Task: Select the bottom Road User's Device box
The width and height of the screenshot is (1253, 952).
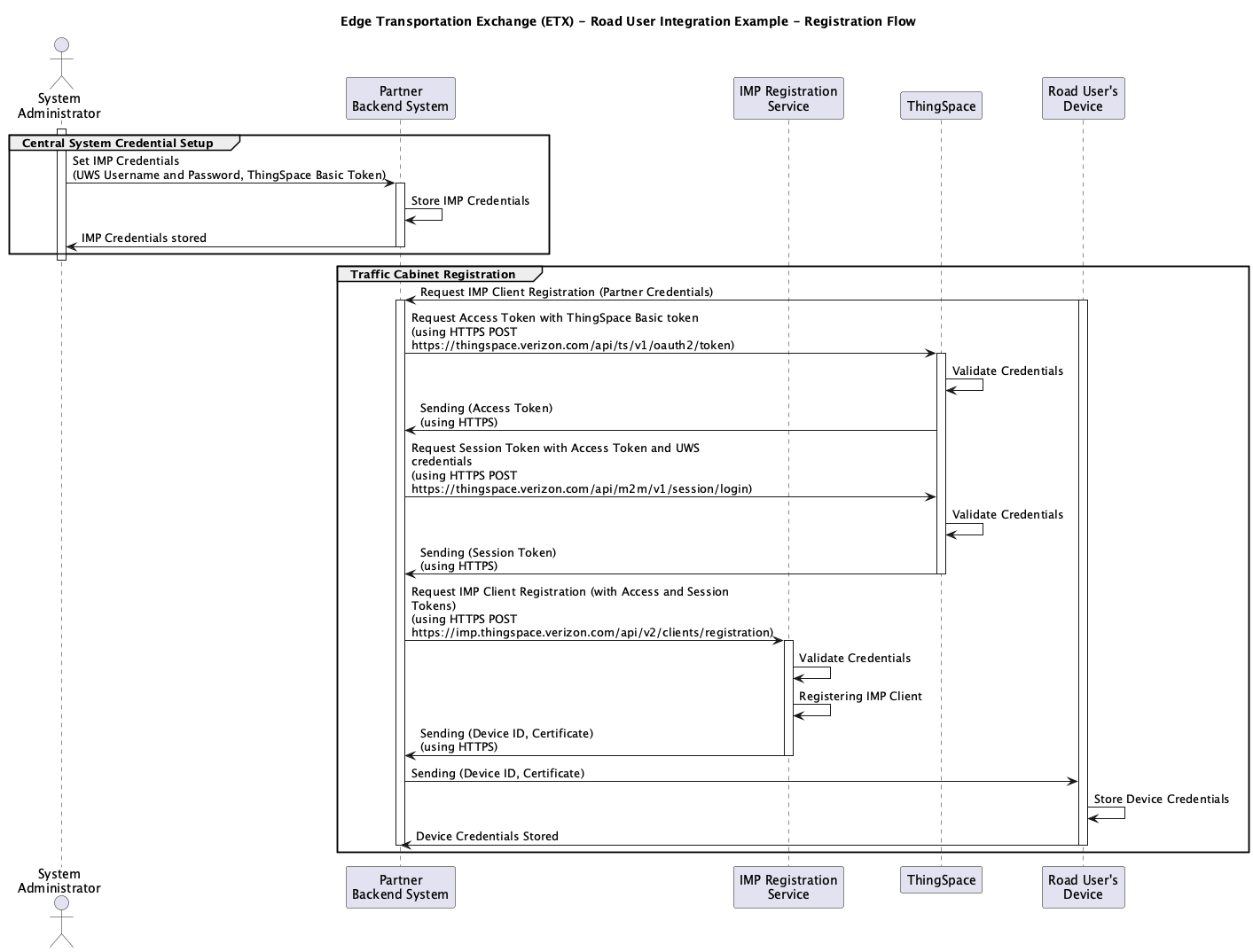Action: pos(1083,887)
